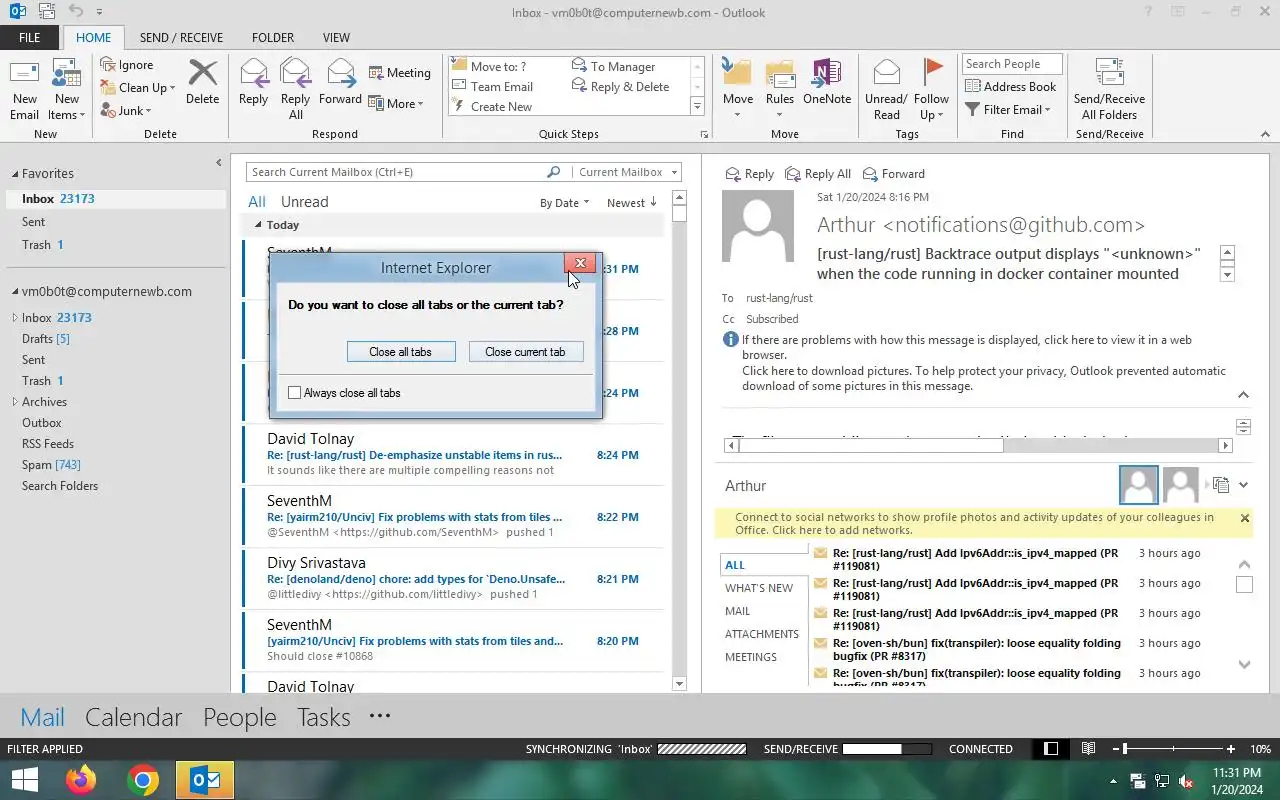Collapse the Favorites section
The height and width of the screenshot is (800, 1280).
[14, 174]
